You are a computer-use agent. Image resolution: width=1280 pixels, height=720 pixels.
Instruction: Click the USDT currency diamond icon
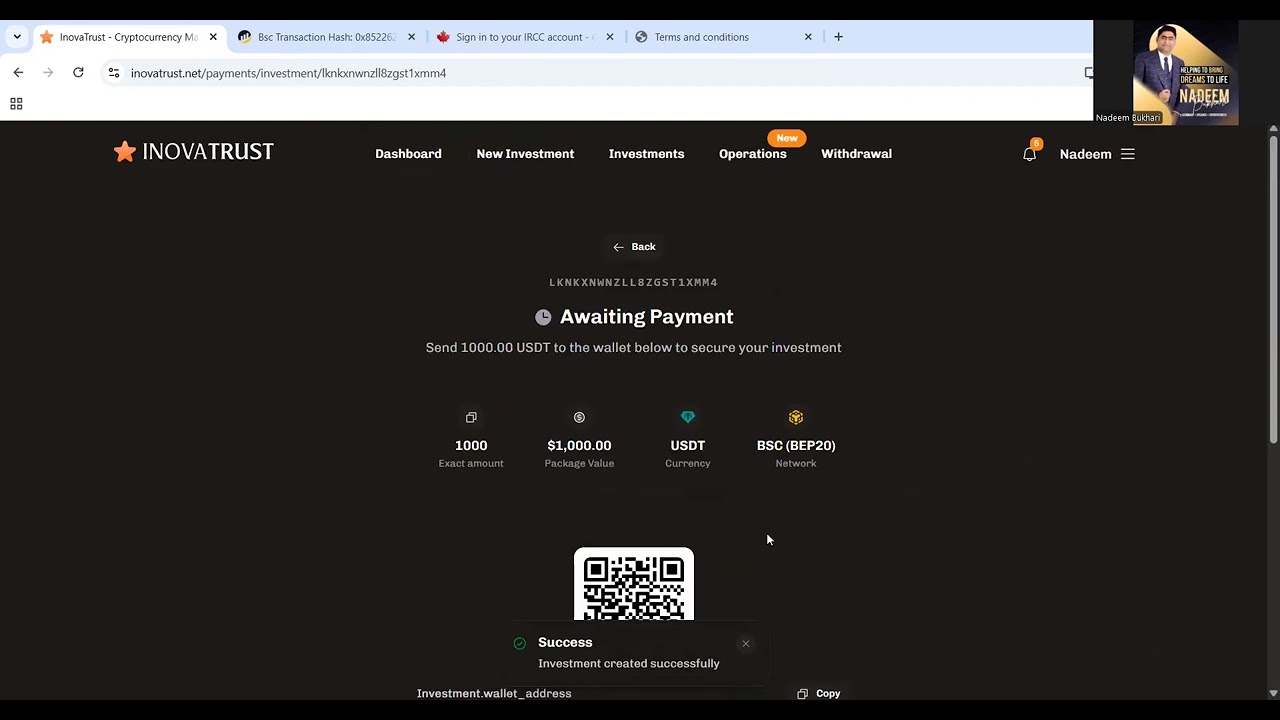pyautogui.click(x=688, y=417)
